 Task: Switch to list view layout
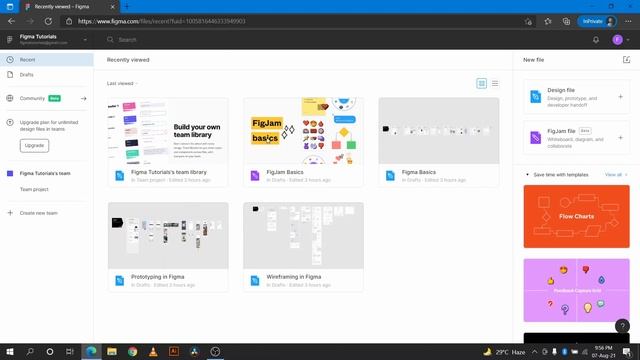coord(495,83)
